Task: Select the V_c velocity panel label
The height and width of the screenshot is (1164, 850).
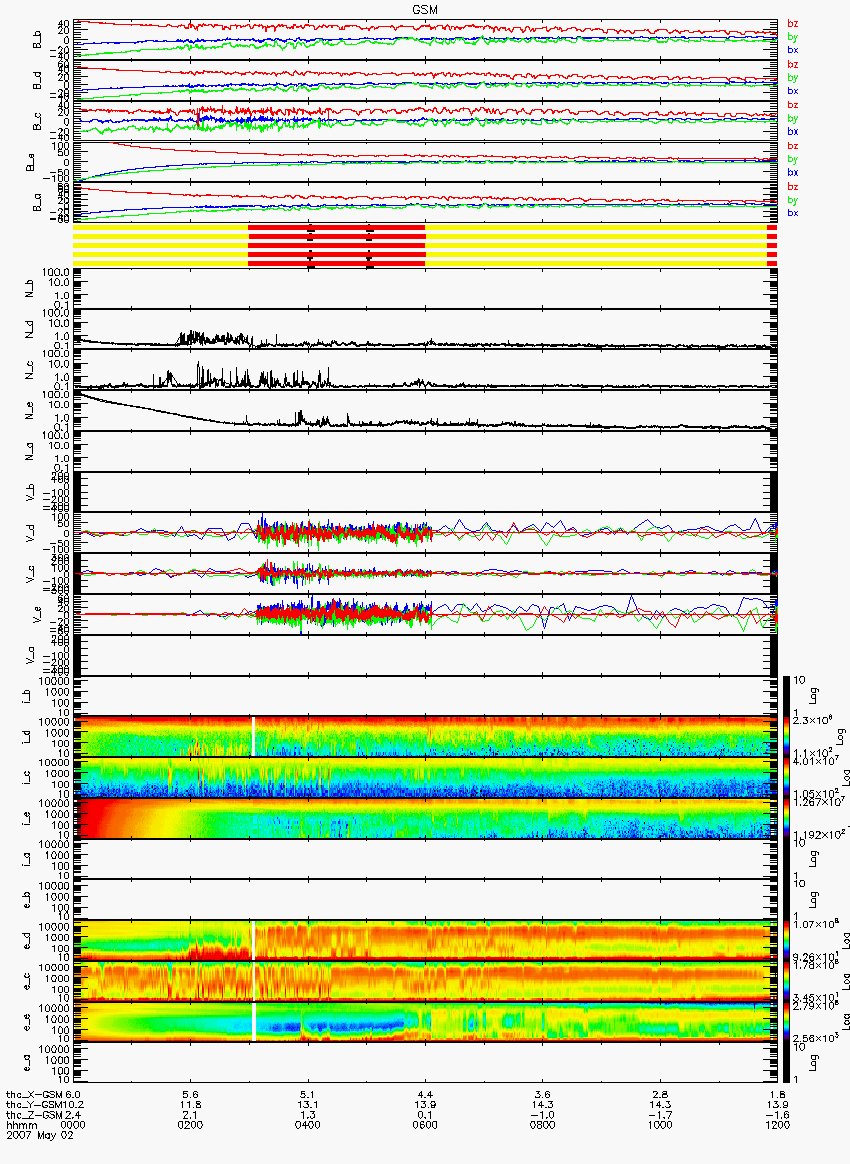Action: coord(30,574)
